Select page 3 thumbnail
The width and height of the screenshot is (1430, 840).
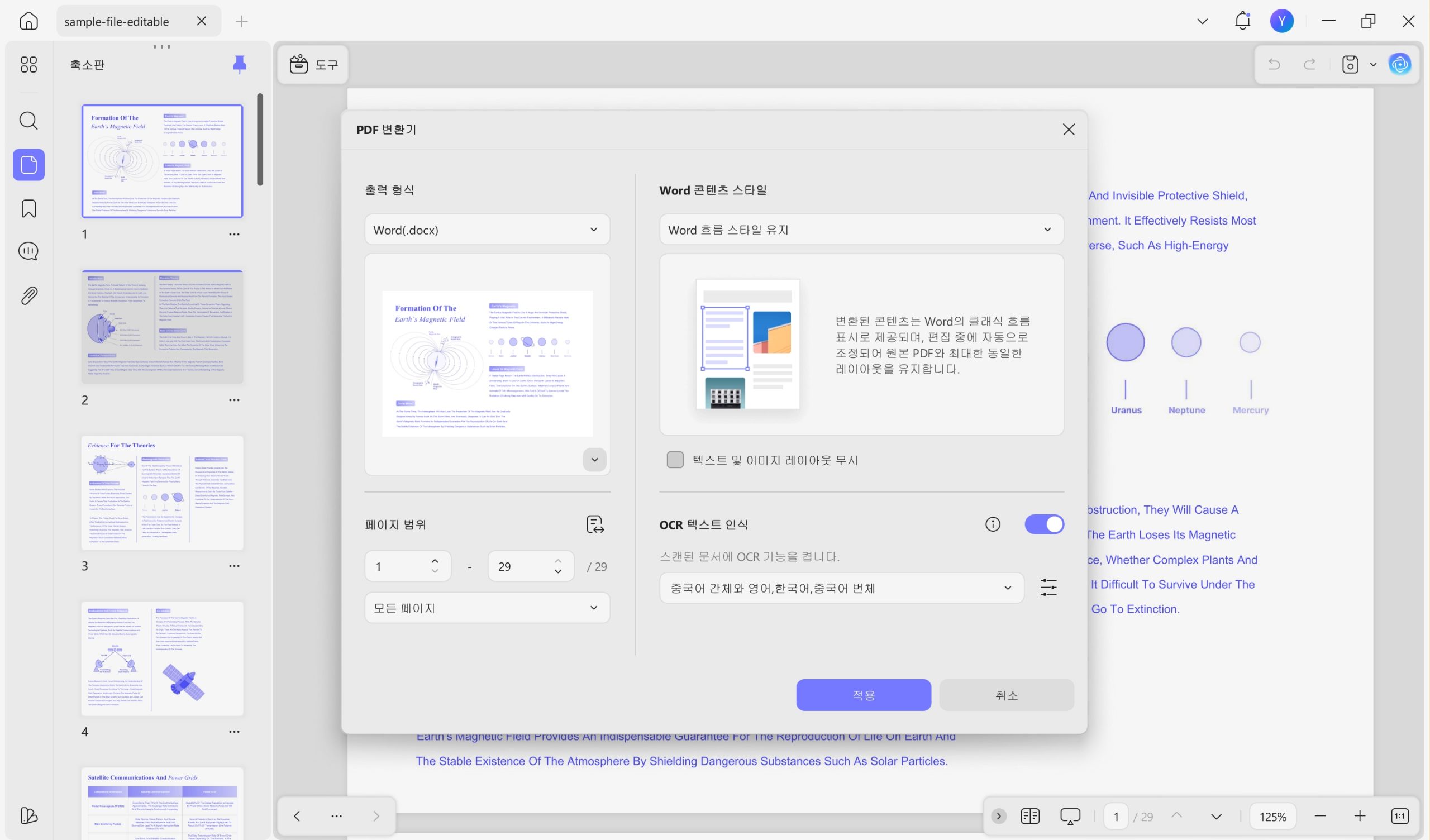click(x=162, y=493)
